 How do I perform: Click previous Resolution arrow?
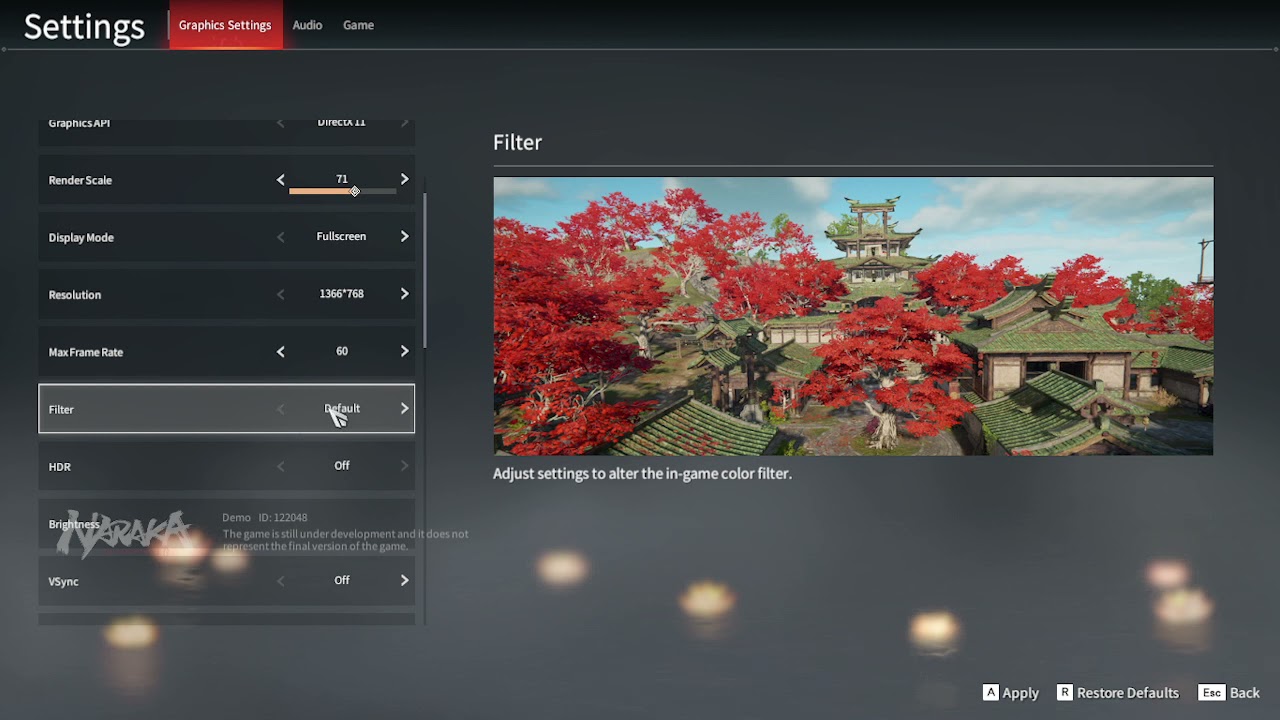280,294
